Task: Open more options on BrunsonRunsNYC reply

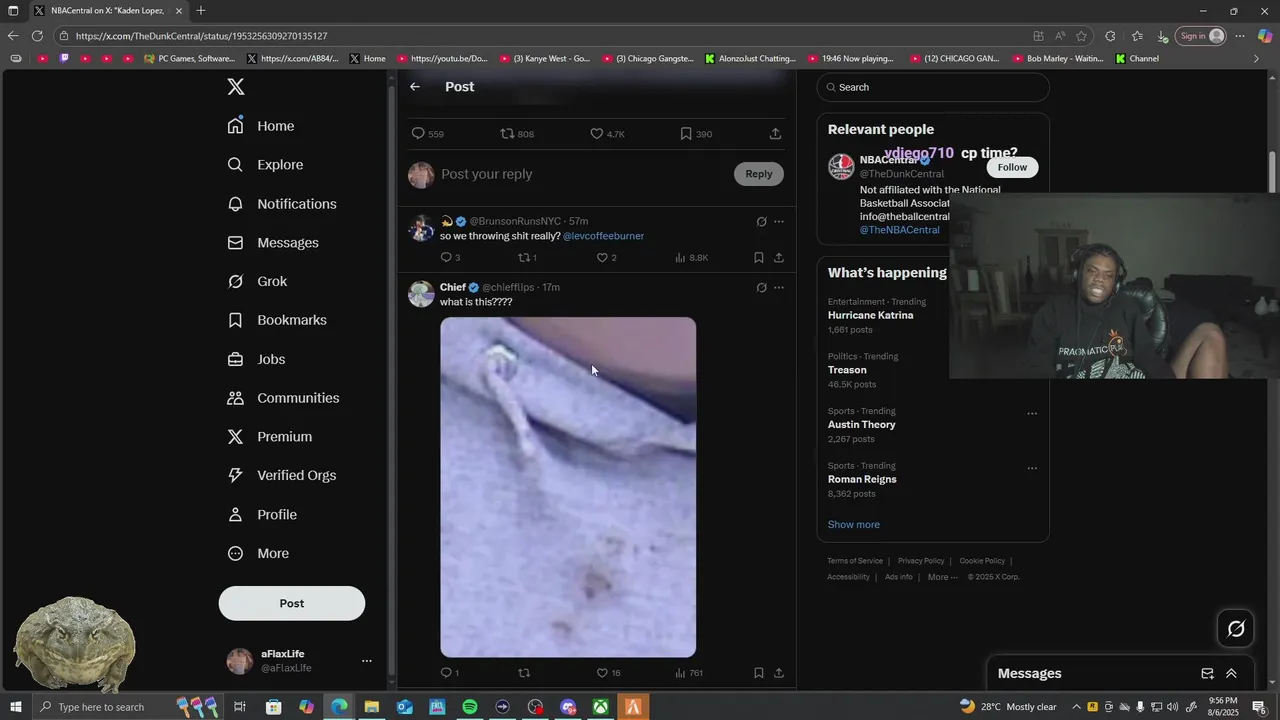Action: [x=779, y=221]
